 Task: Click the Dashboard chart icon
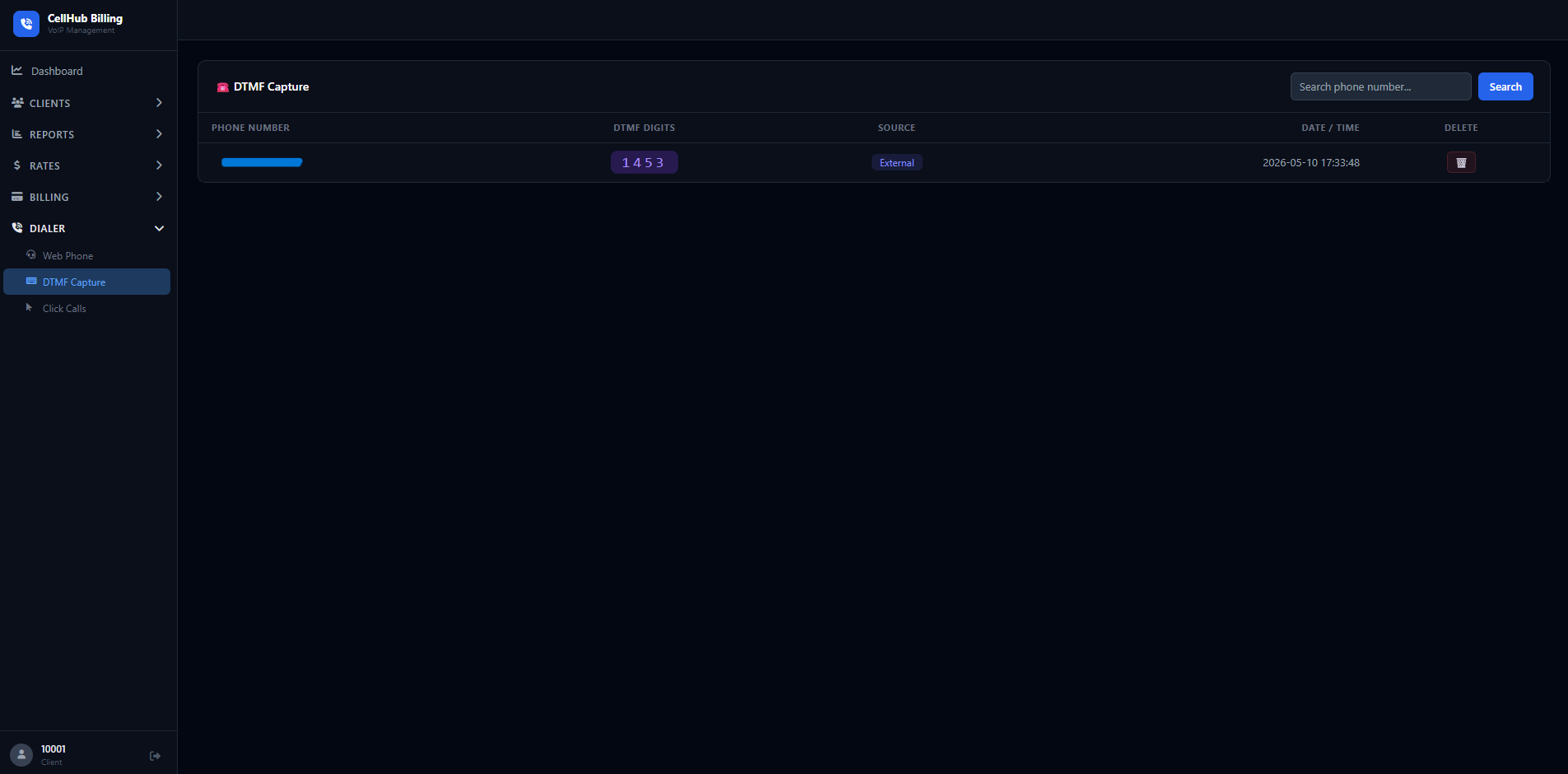tap(16, 71)
